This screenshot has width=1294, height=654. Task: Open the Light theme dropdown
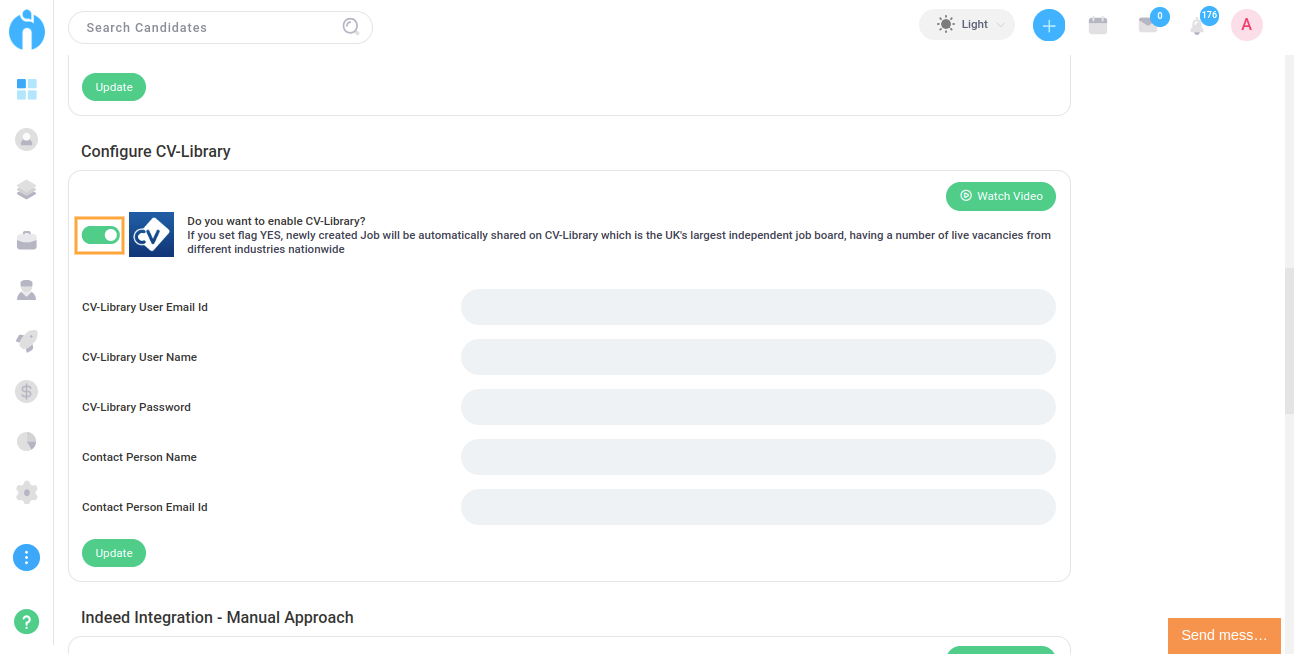(x=966, y=25)
